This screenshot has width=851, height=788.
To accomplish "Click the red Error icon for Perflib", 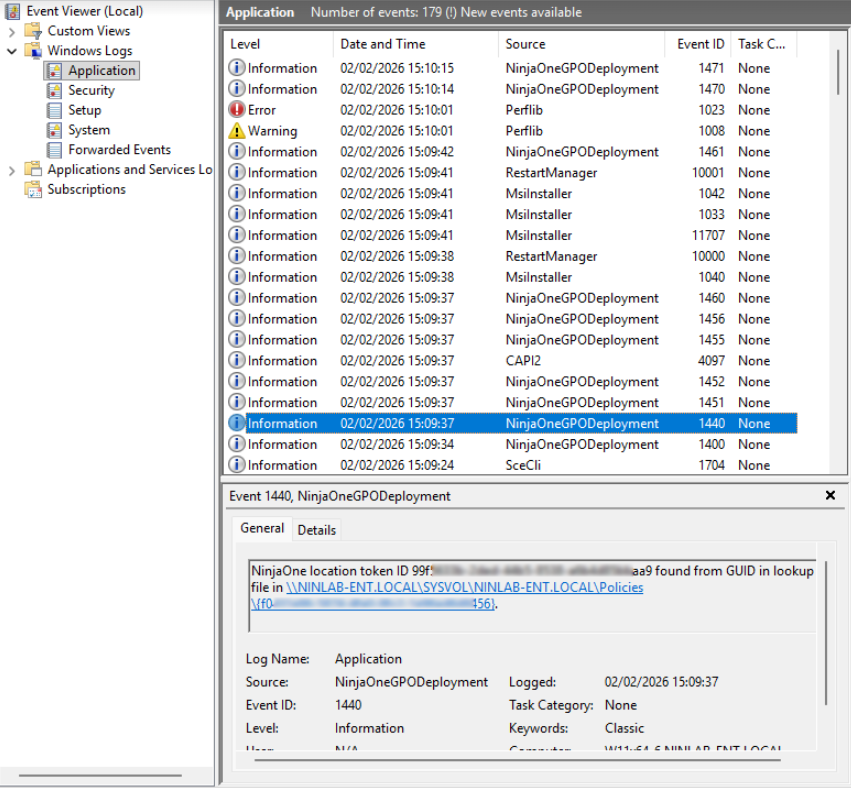I will tap(237, 110).
